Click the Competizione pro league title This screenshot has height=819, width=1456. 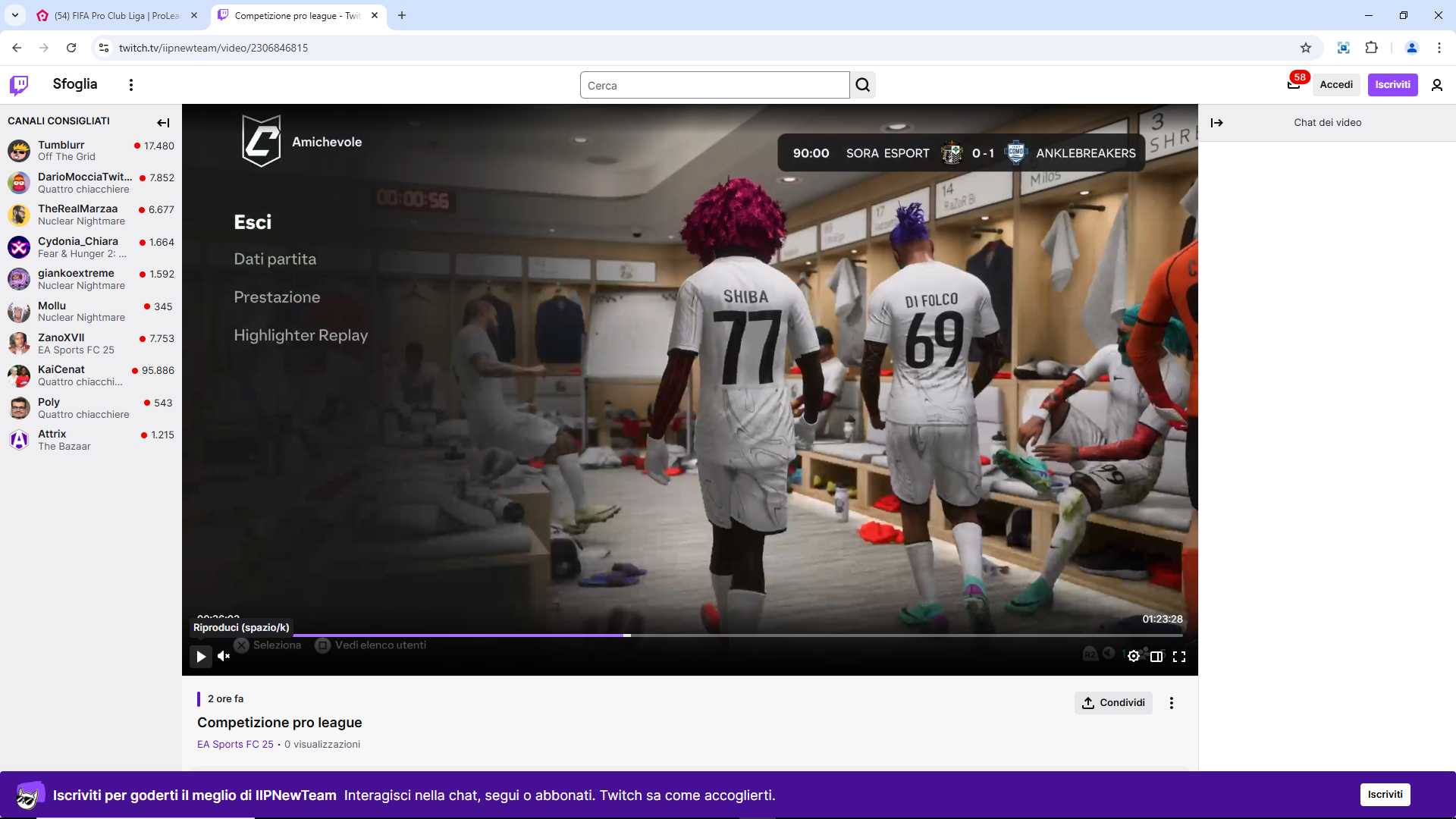tap(280, 723)
